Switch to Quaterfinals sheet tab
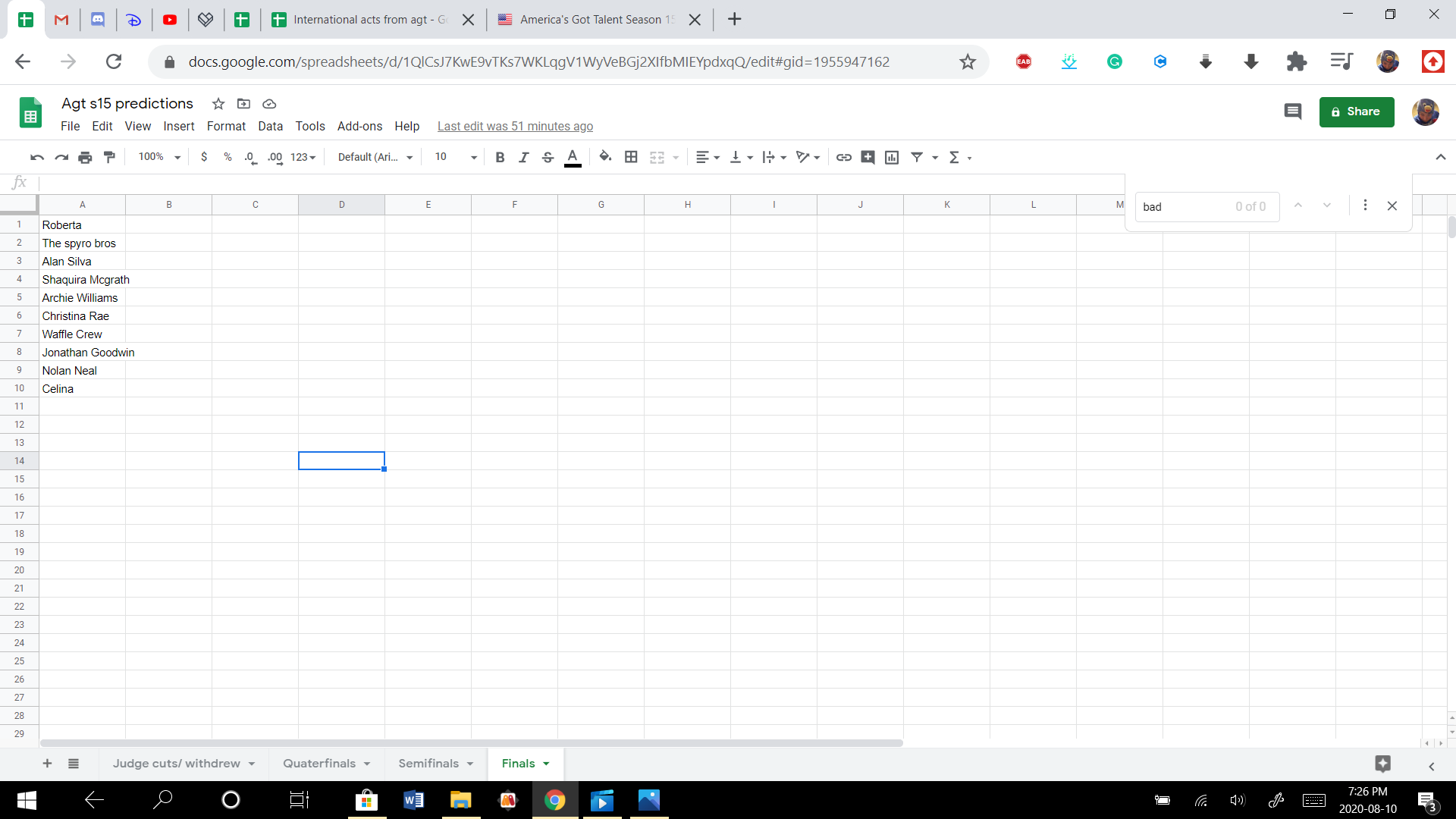Viewport: 1456px width, 819px height. coord(319,764)
